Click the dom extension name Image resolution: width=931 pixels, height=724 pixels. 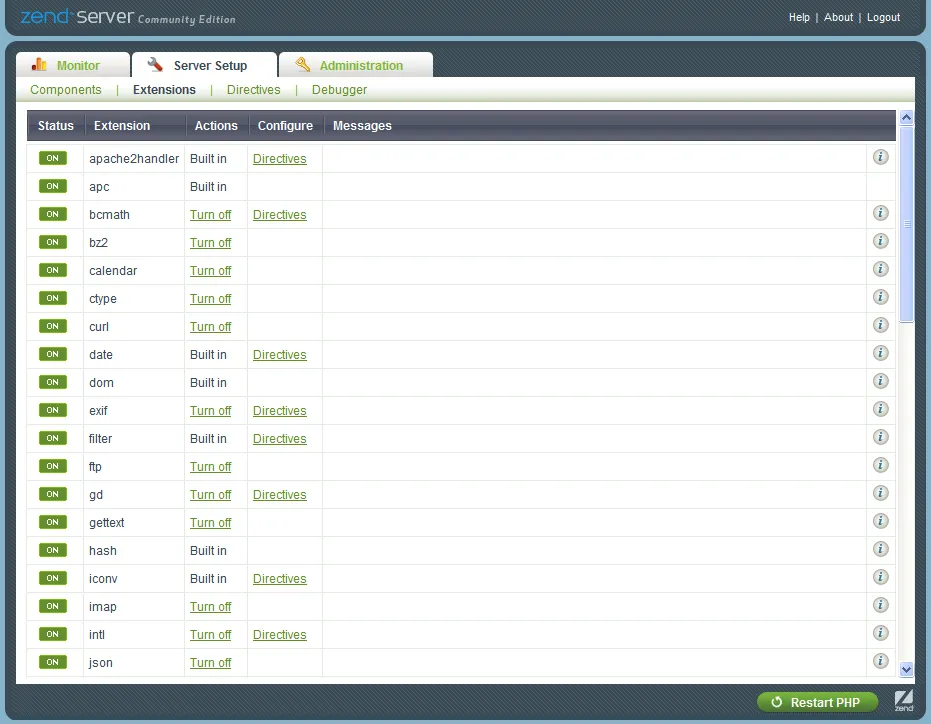[x=101, y=382]
